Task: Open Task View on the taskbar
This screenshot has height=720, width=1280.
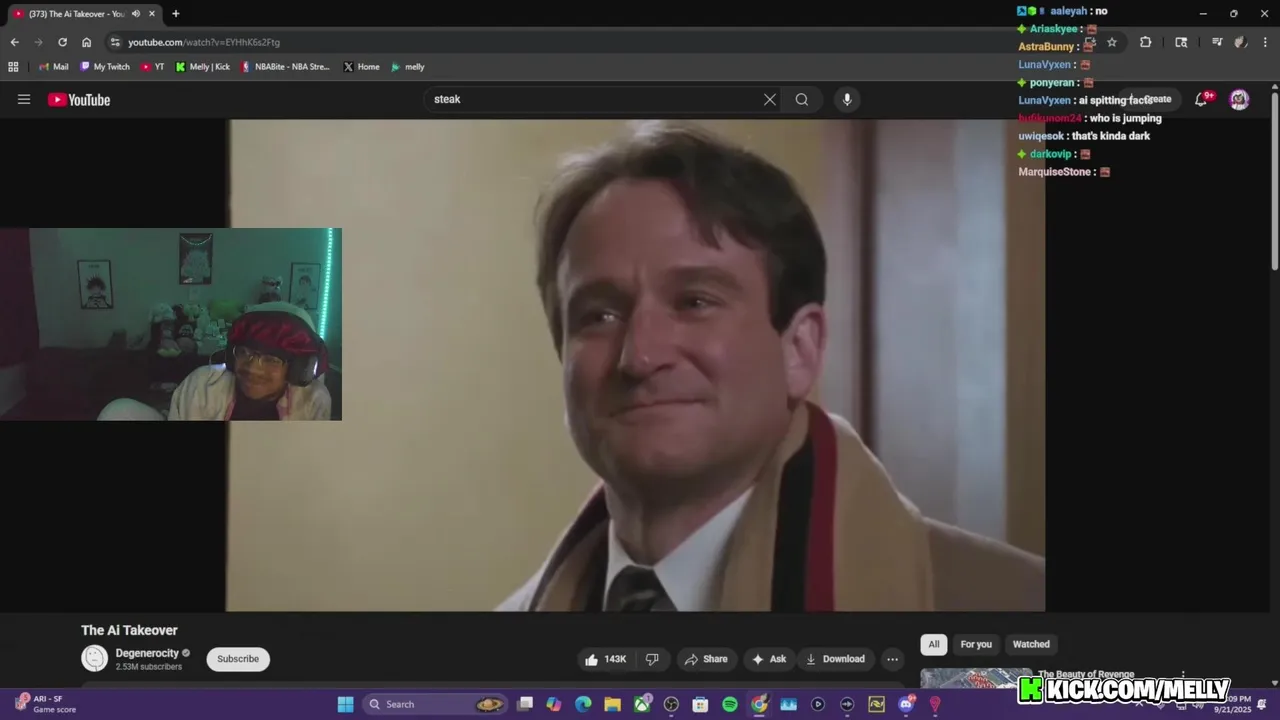Action: point(525,704)
